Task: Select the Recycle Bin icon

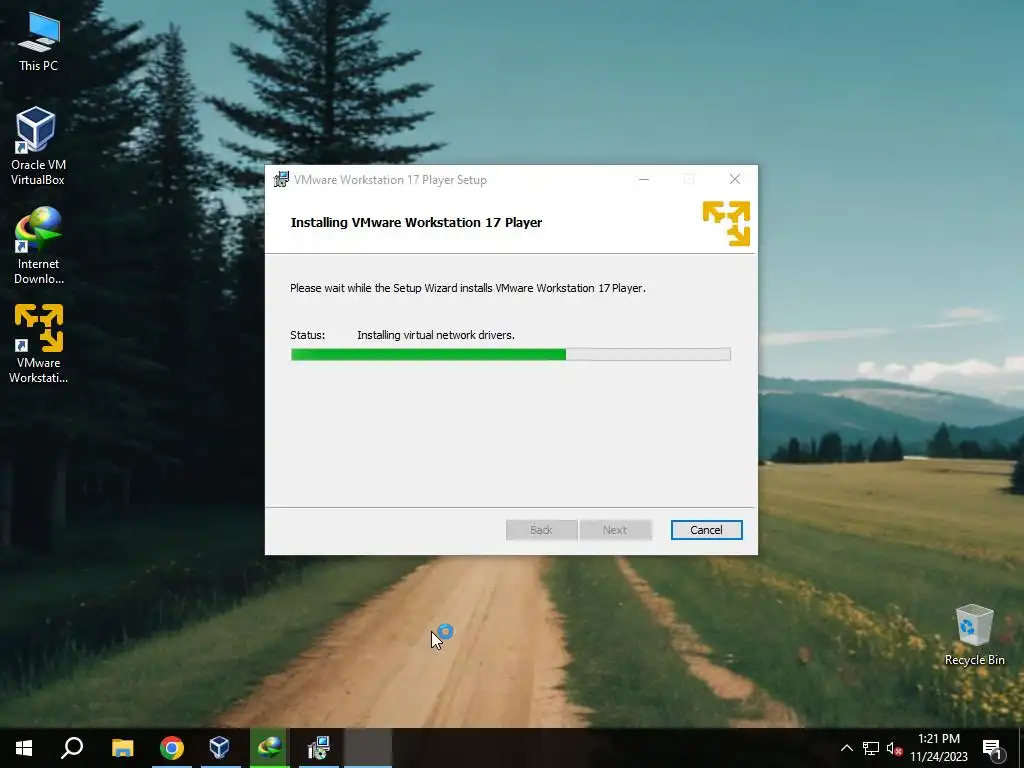Action: click(x=974, y=635)
